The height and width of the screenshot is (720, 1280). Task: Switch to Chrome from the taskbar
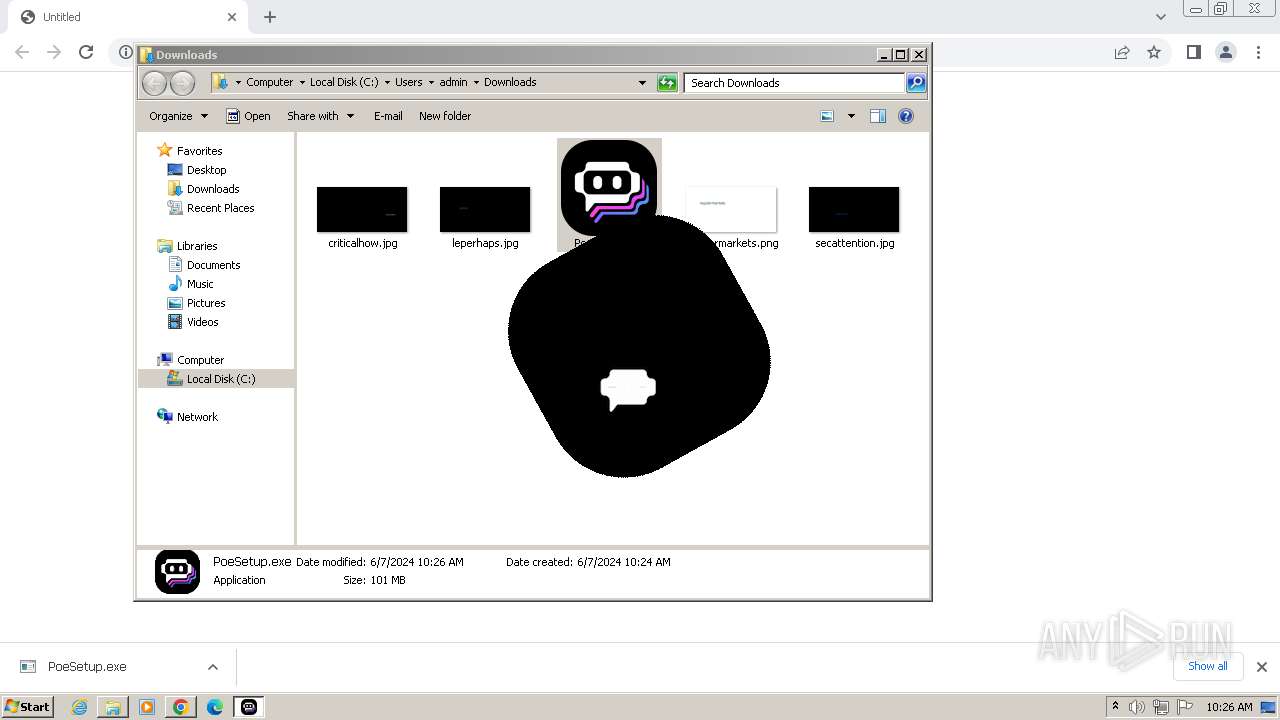[181, 707]
